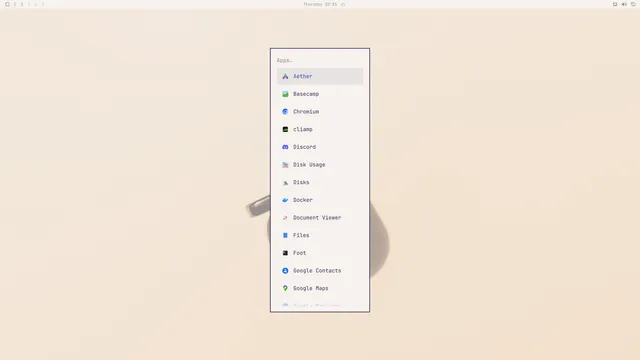Launch Aether from the app list
The image size is (640, 360).
coord(320,76)
